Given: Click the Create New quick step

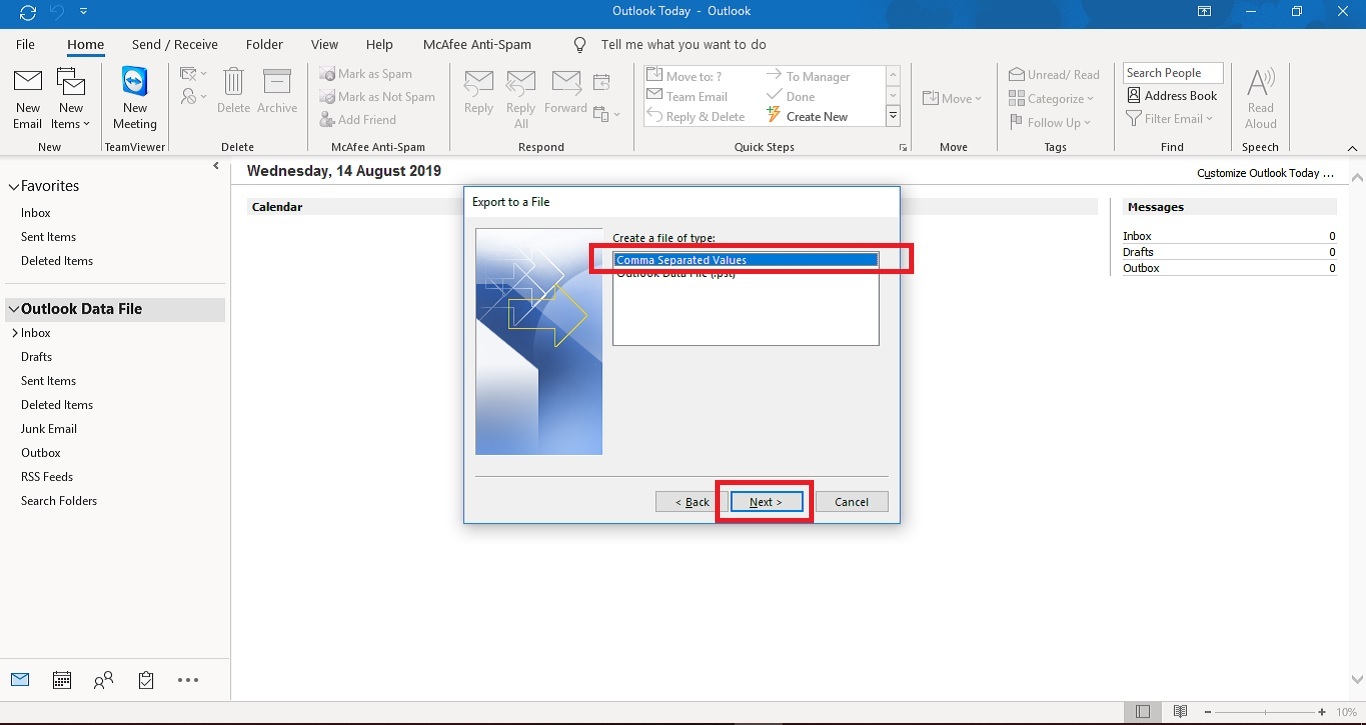Looking at the screenshot, I should coord(808,116).
